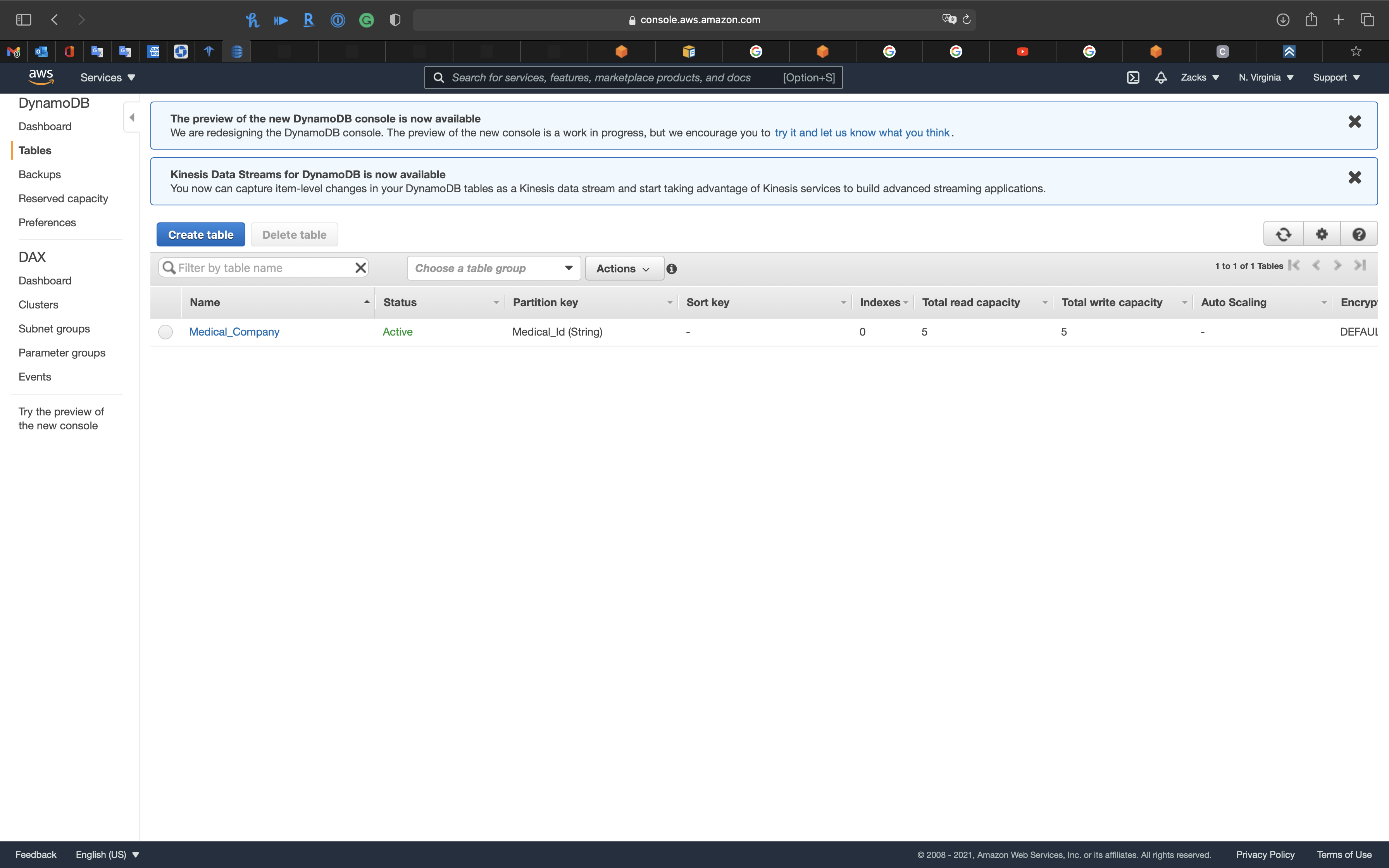Open table settings gear icon
The height and width of the screenshot is (868, 1389).
pyautogui.click(x=1321, y=234)
